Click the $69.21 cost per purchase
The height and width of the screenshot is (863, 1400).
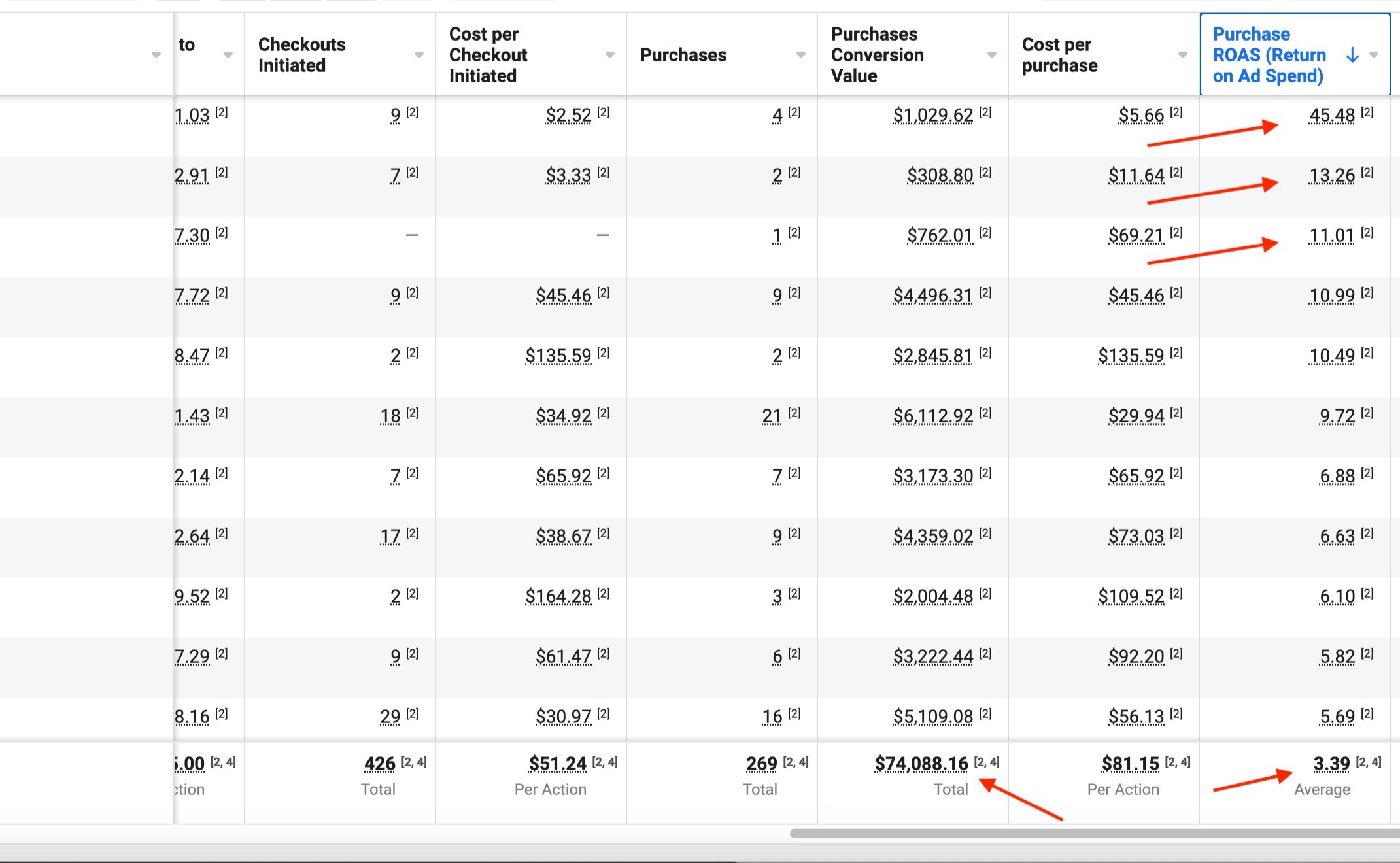1136,236
